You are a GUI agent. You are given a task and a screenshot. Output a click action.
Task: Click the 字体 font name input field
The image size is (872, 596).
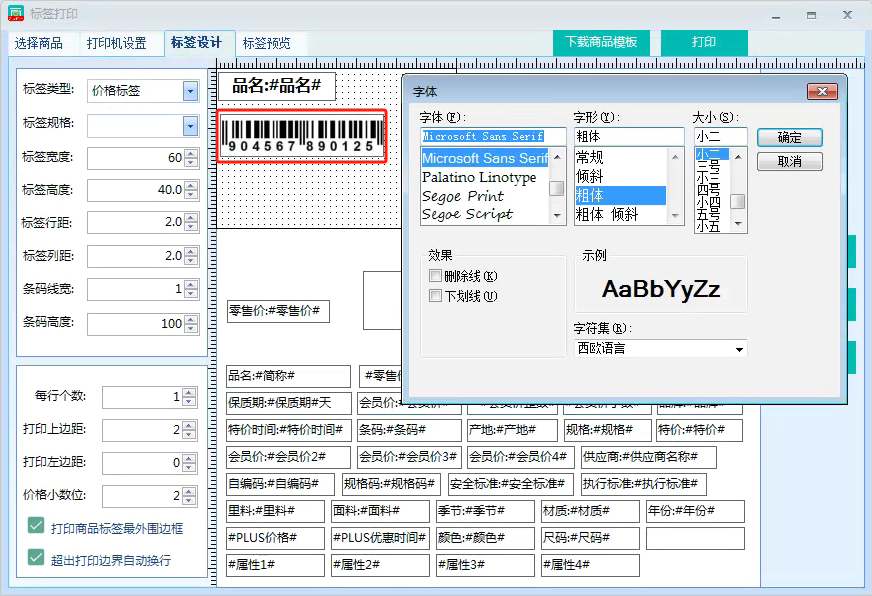493,136
